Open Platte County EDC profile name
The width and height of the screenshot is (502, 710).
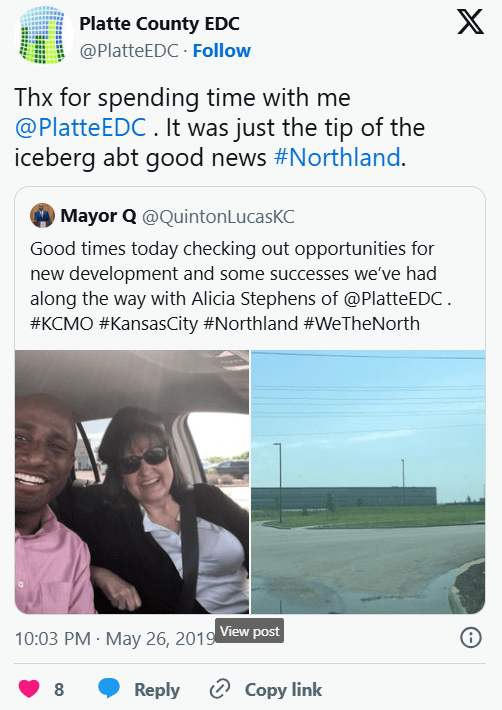pyautogui.click(x=159, y=24)
